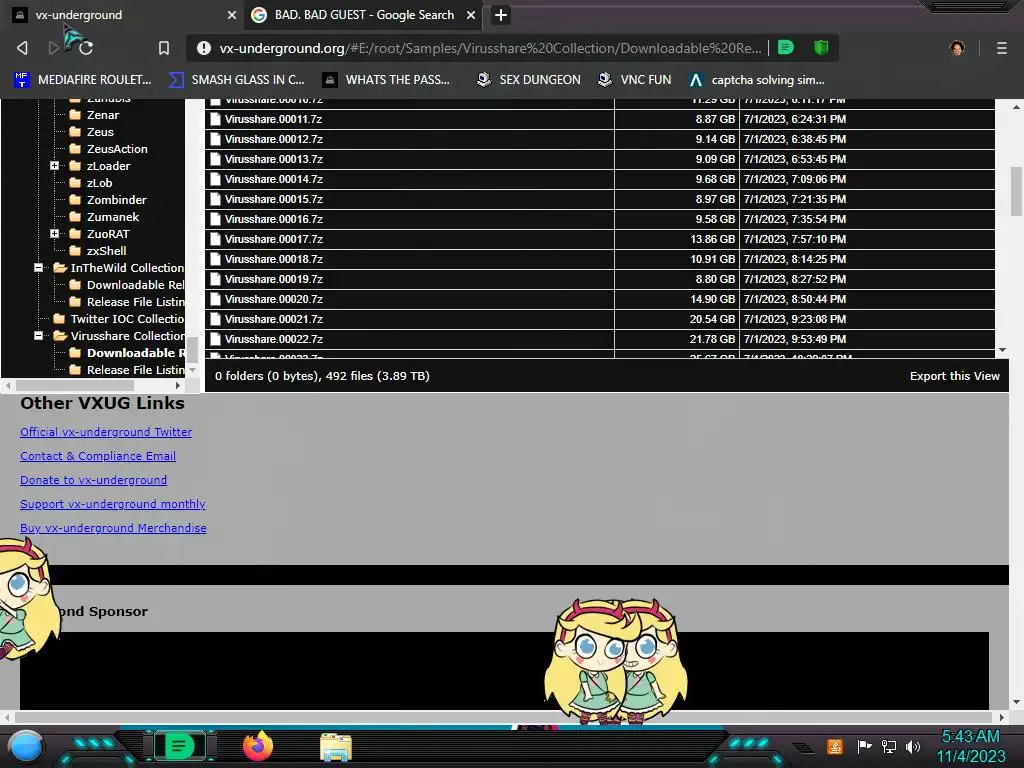Click file icon of Virusshare.00012.7z
Image resolution: width=1024 pixels, height=768 pixels.
215,139
